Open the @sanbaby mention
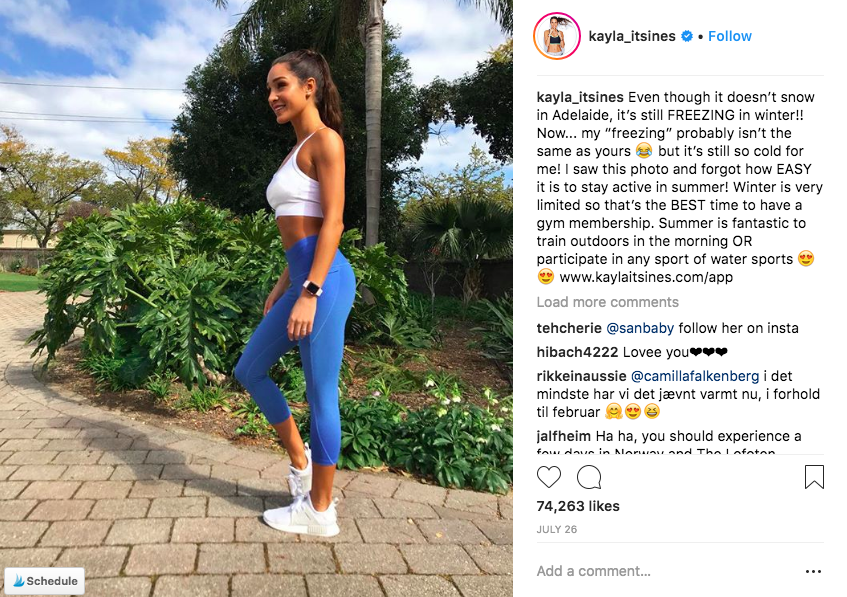Screen dimensions: 847x597 (640, 328)
